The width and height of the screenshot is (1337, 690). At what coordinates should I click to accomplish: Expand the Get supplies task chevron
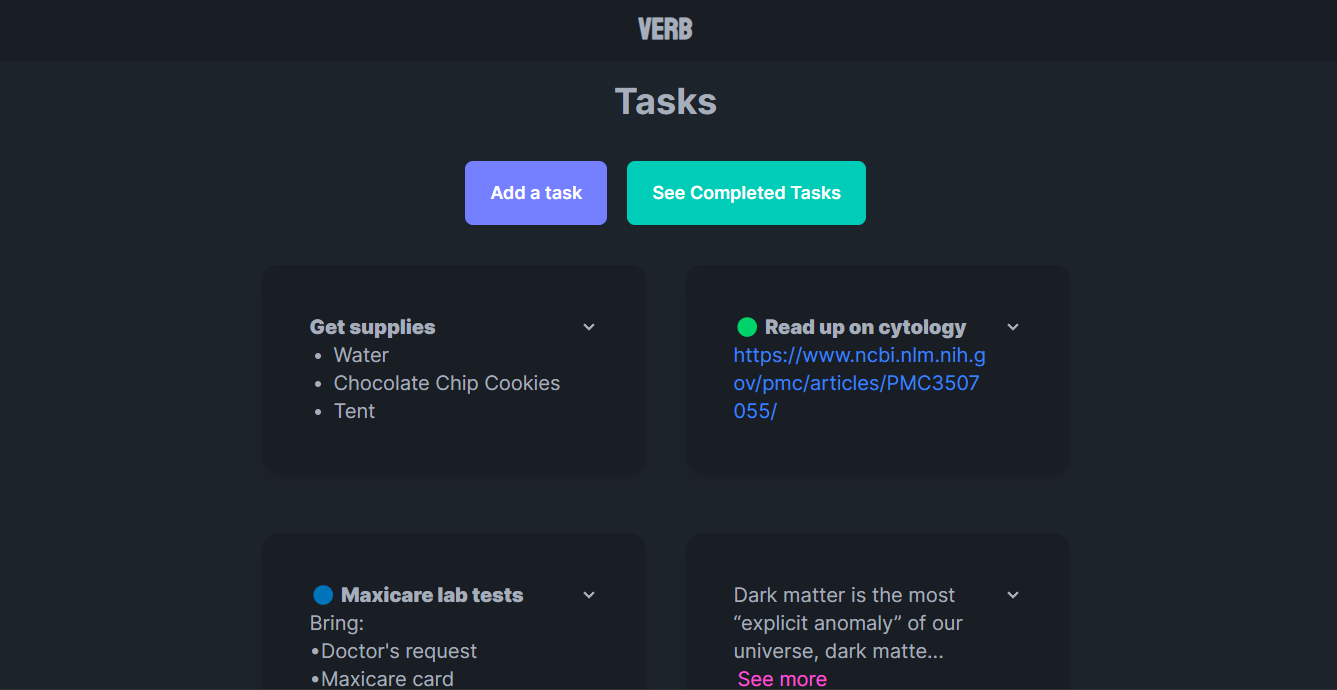[589, 327]
